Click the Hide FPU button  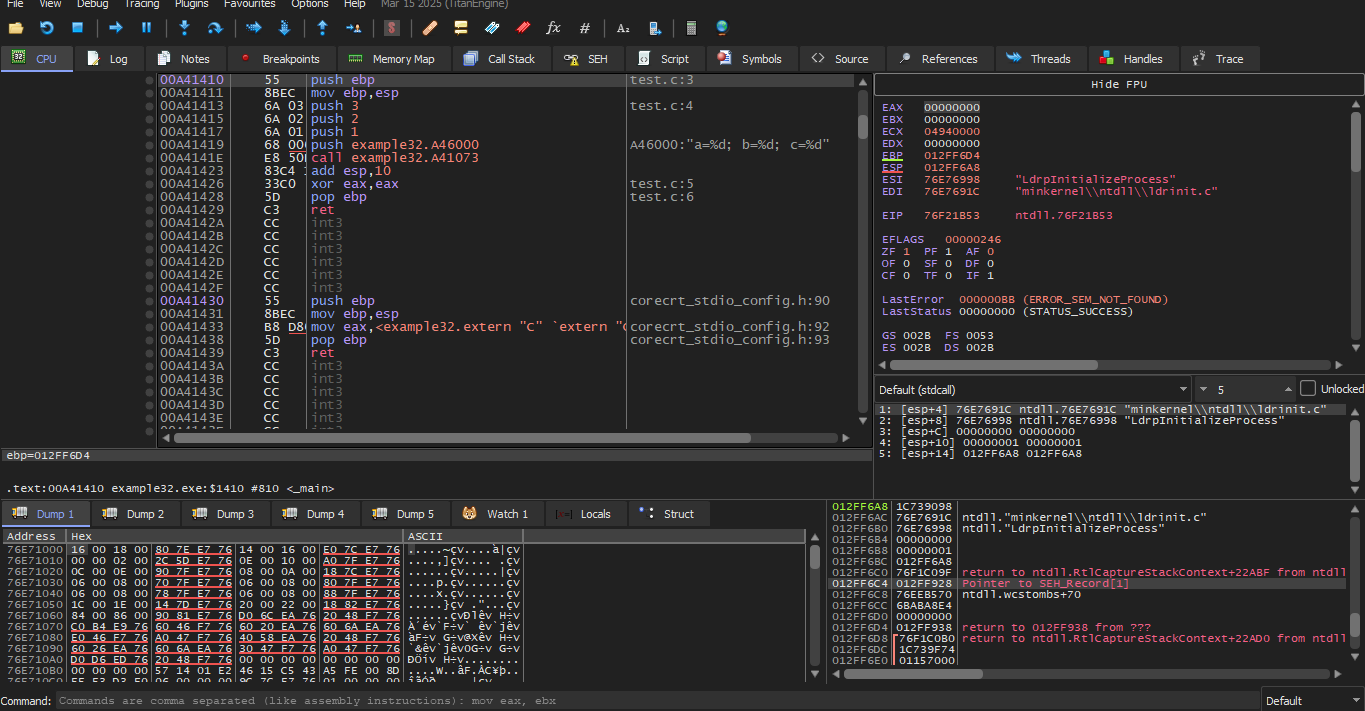point(1118,85)
